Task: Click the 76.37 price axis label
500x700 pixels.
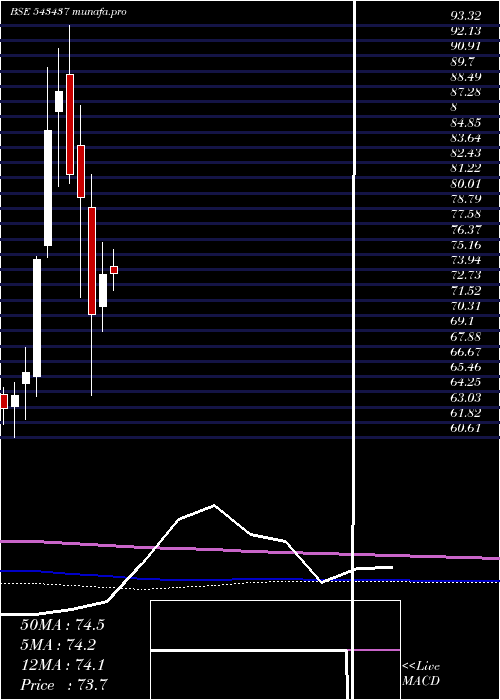Action: (x=466, y=229)
